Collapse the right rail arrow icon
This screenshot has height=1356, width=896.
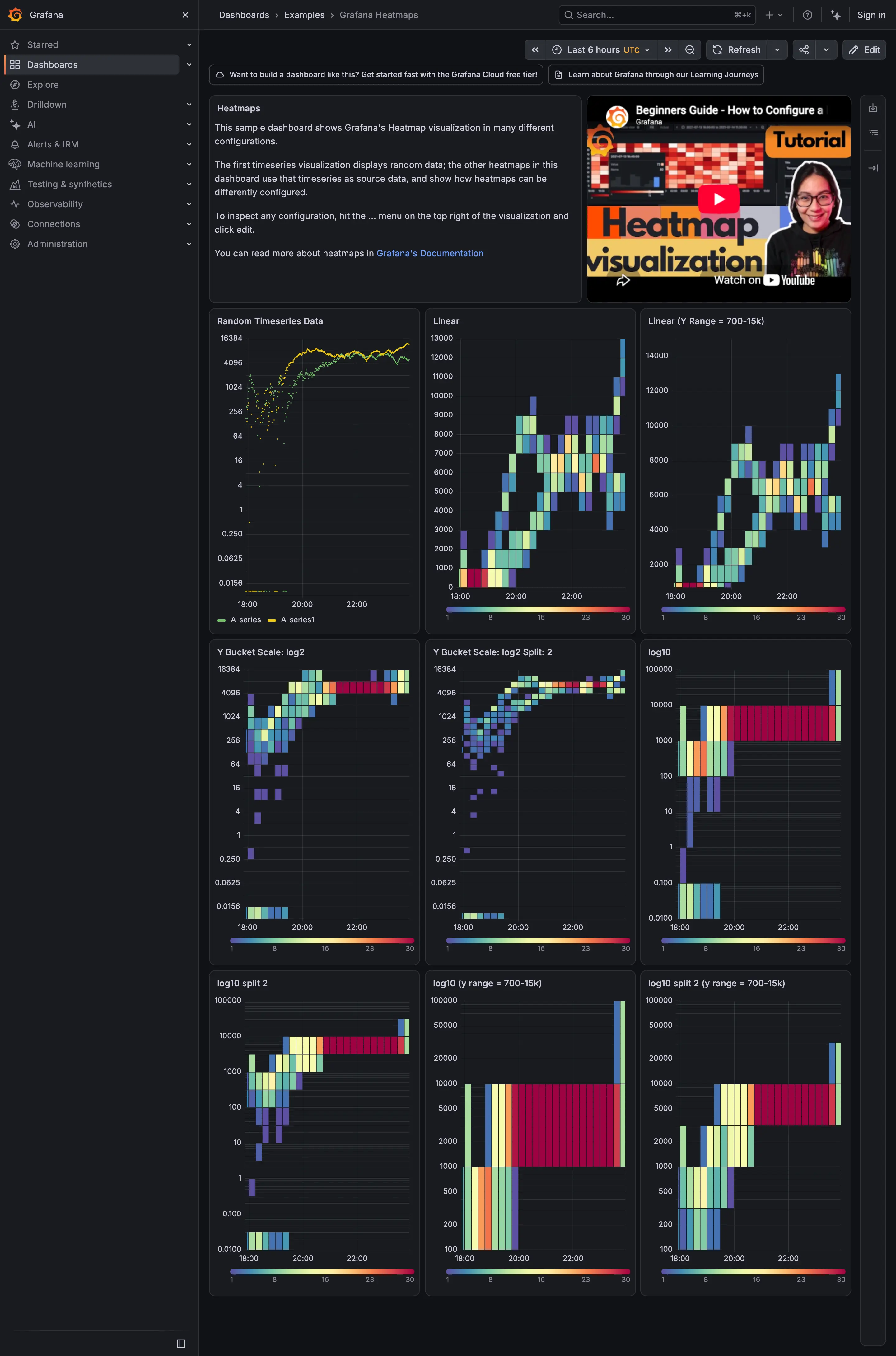click(x=873, y=168)
